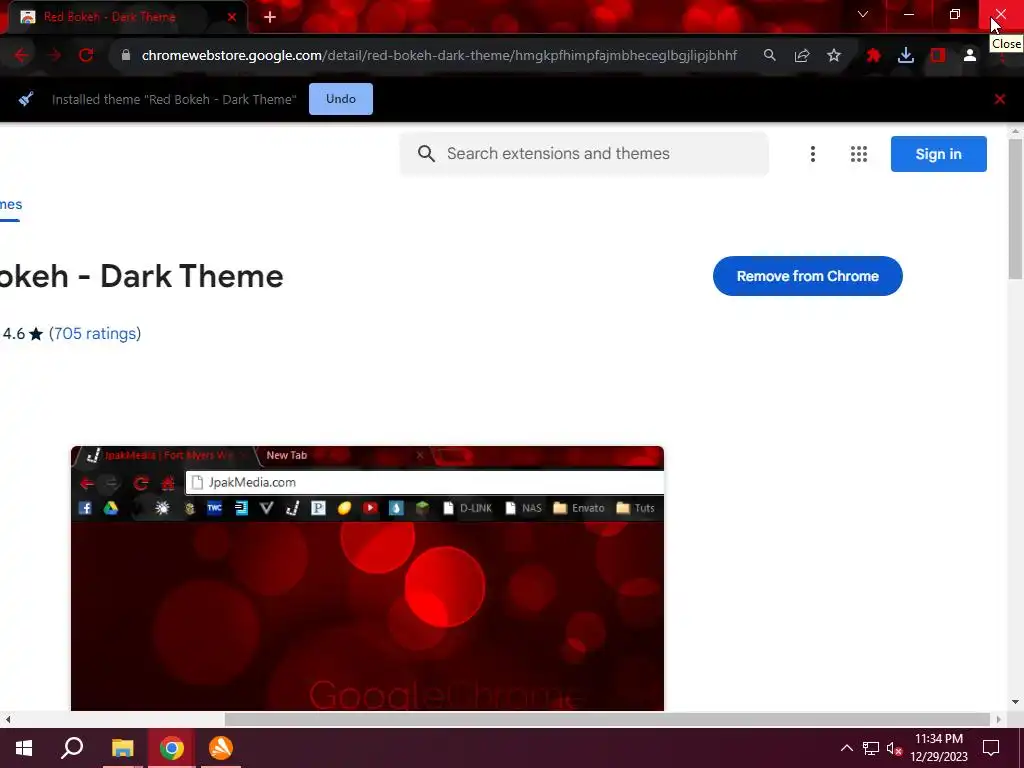
Task: Click the muted volume tray icon
Action: (895, 748)
